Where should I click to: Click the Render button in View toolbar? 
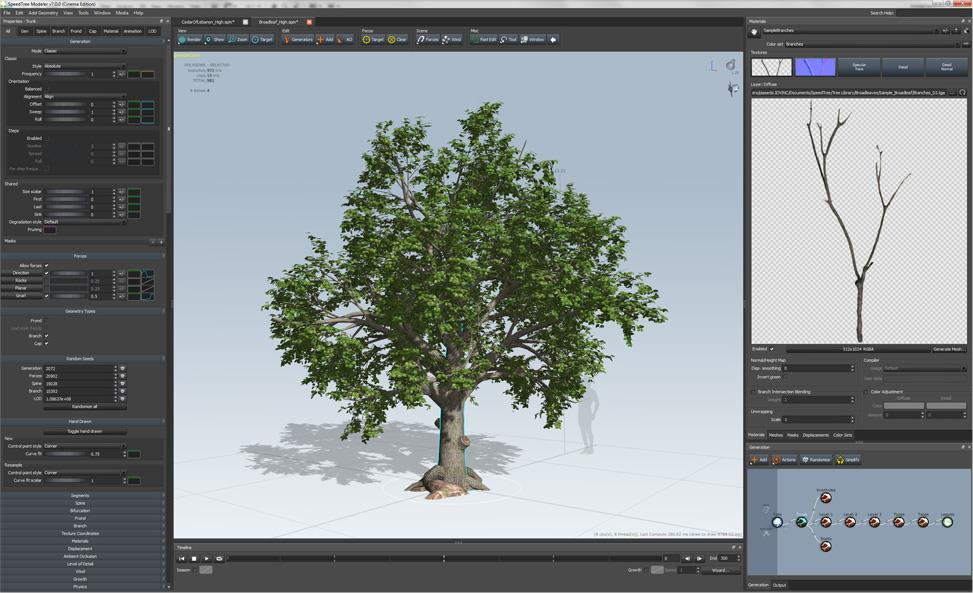pos(190,39)
